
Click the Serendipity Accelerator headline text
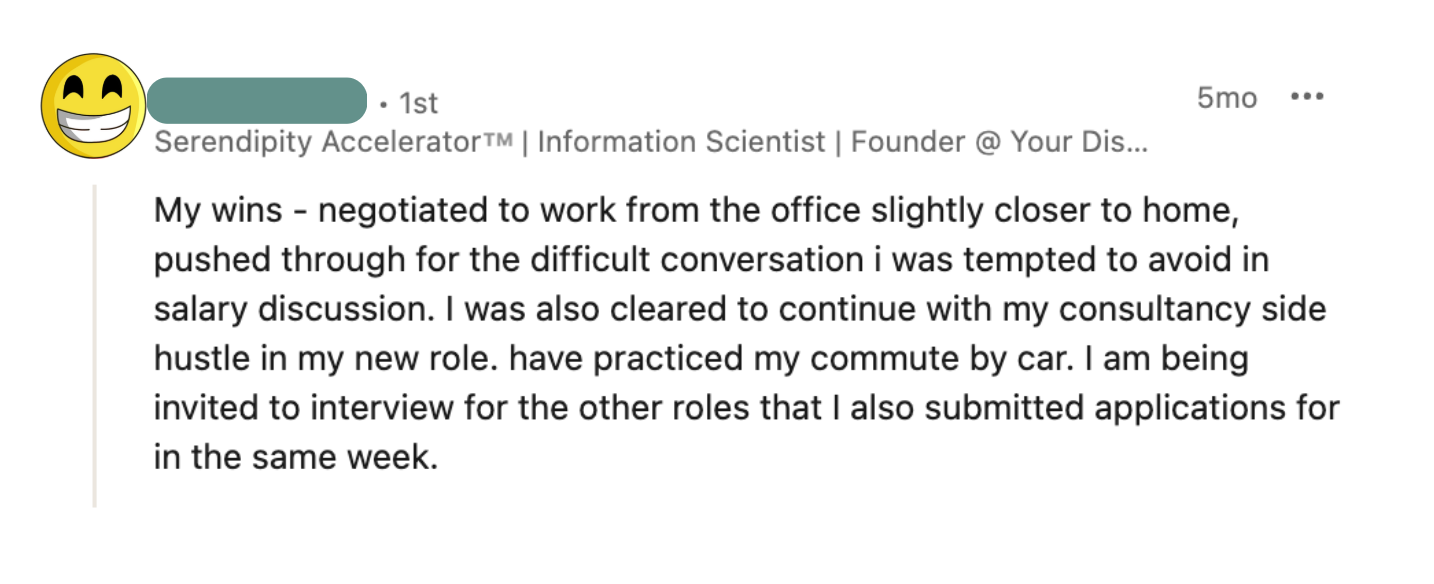tap(318, 142)
